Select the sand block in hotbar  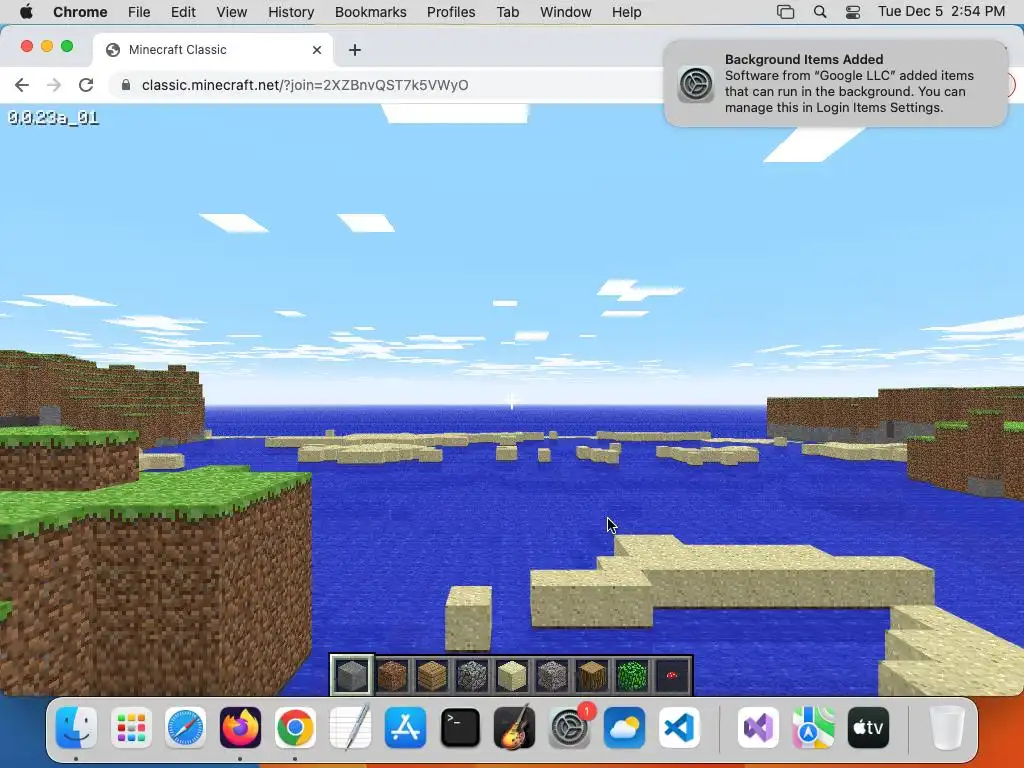(x=511, y=675)
